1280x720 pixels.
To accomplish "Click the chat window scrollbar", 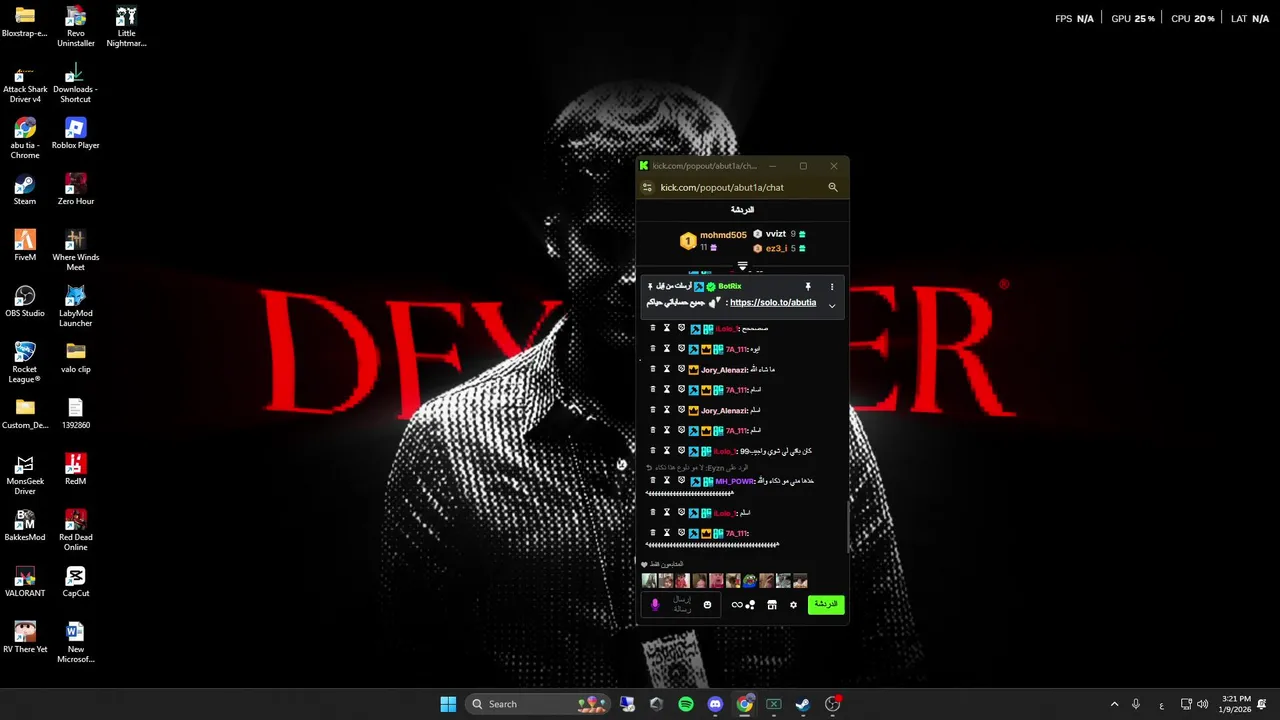I will click(x=847, y=525).
